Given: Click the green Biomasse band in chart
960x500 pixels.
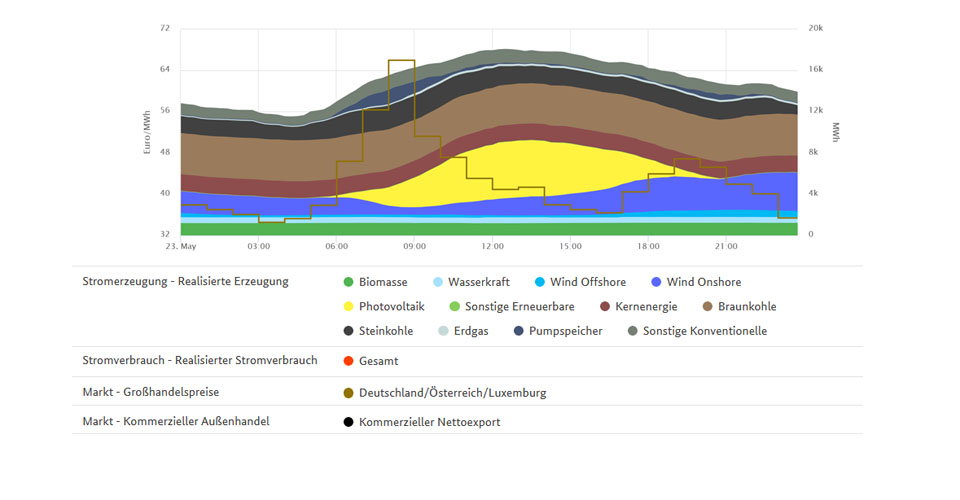Looking at the screenshot, I should [489, 229].
